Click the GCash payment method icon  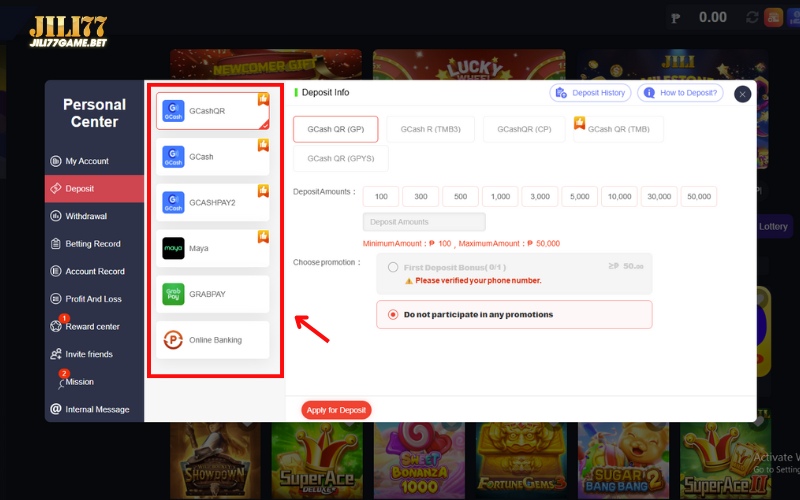(173, 157)
